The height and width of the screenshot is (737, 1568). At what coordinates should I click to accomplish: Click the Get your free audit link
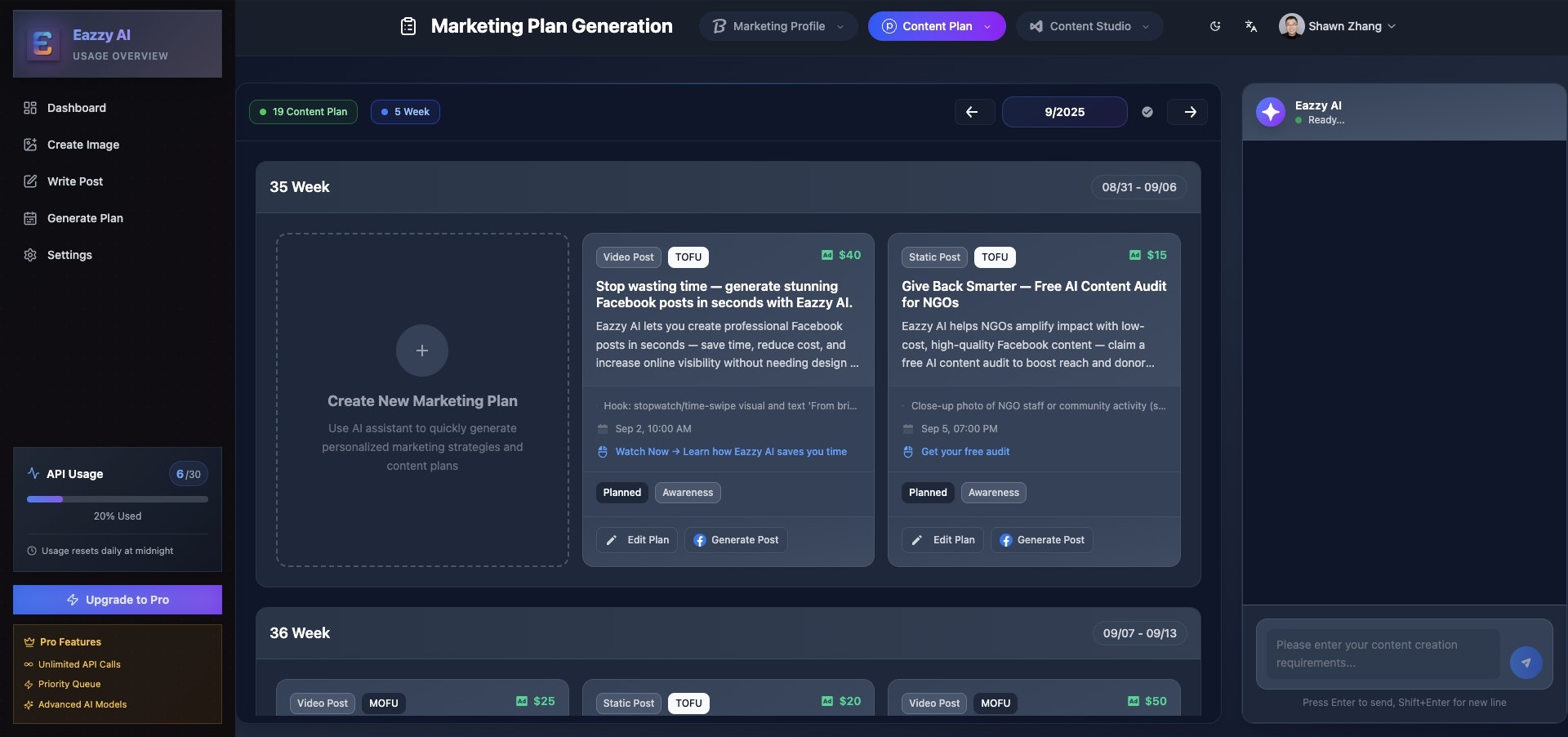pos(965,452)
